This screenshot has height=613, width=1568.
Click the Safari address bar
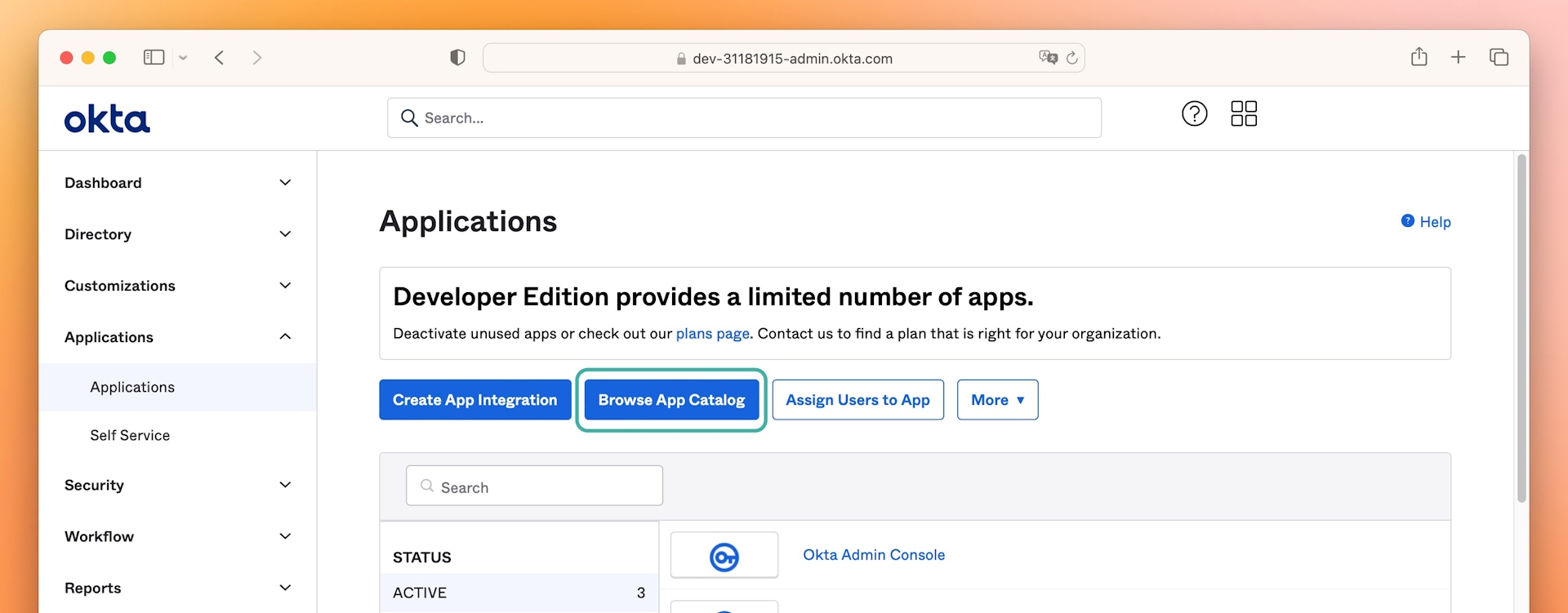(x=783, y=58)
